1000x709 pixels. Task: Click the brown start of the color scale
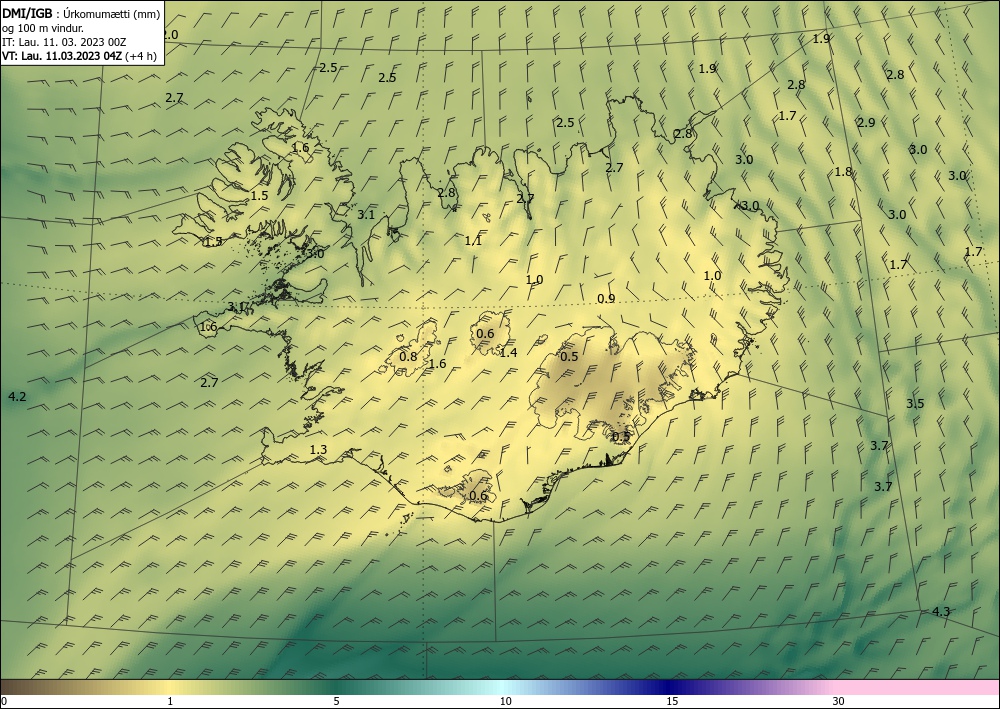click(19, 687)
